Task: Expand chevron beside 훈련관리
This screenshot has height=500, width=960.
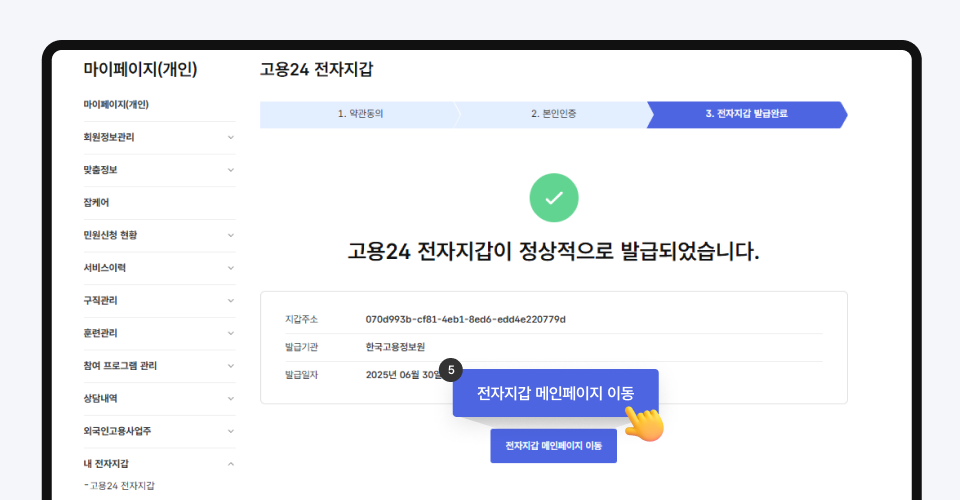Action: click(231, 333)
